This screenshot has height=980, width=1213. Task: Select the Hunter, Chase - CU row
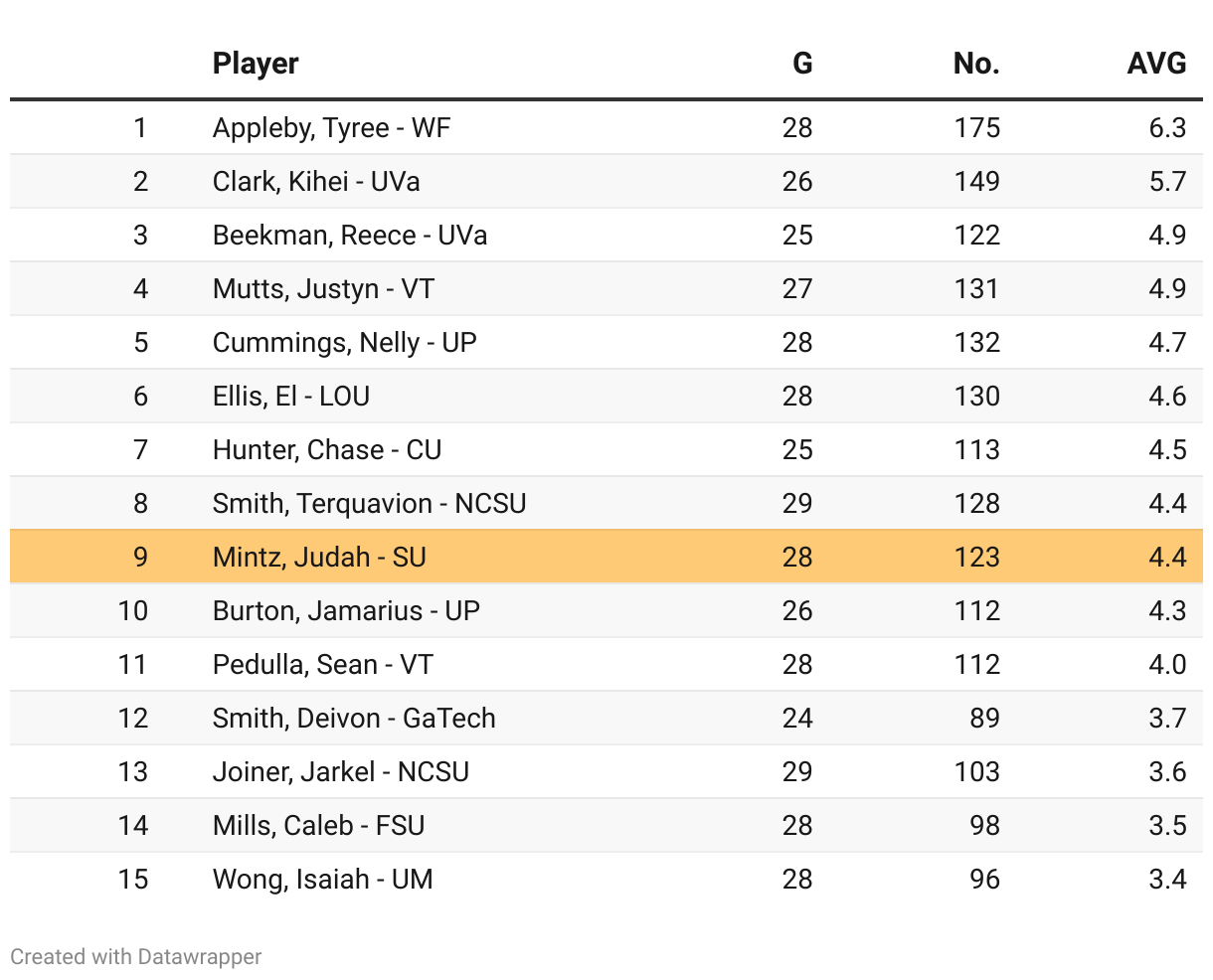point(327,450)
